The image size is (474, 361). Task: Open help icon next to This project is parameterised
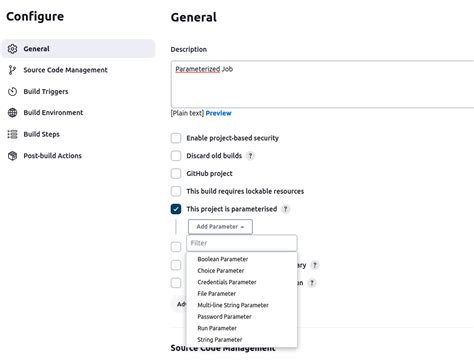285,209
